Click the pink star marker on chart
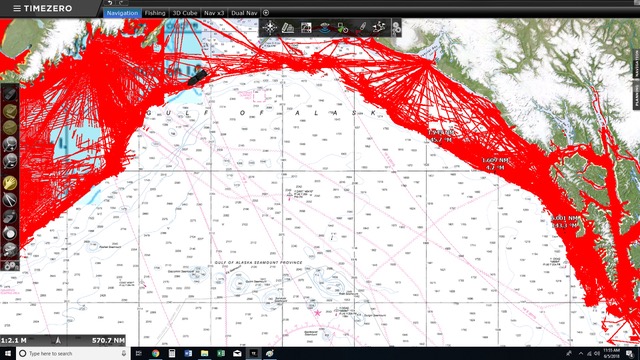The height and width of the screenshot is (360, 640). [x=318, y=313]
